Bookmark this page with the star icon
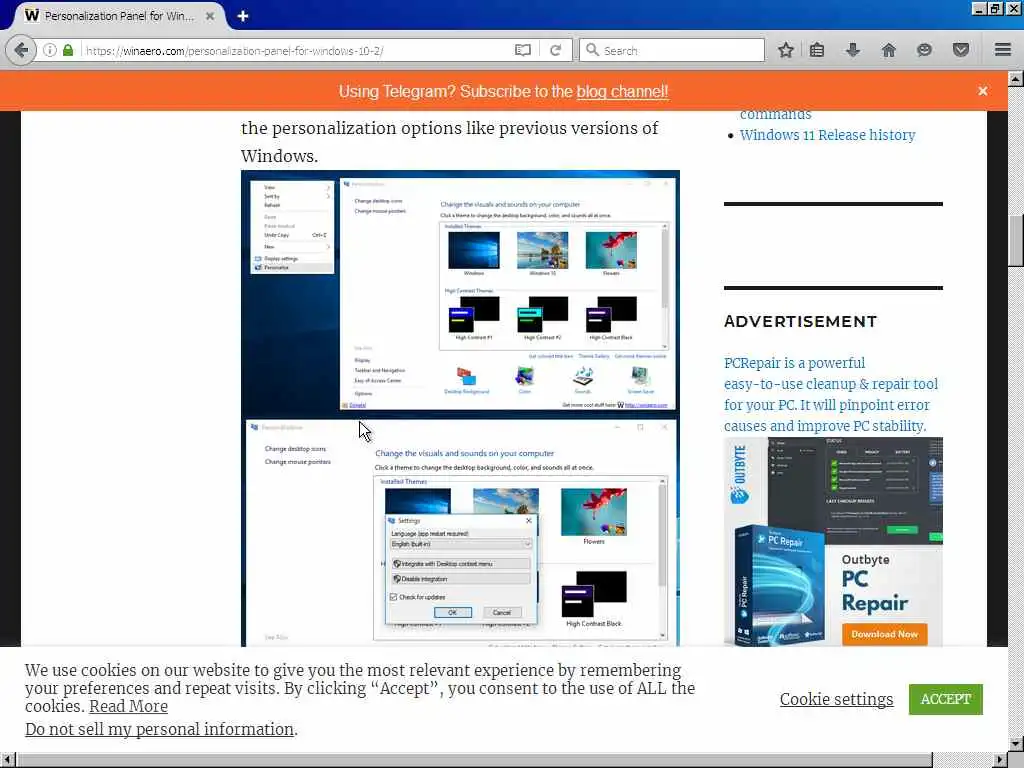 tap(786, 50)
